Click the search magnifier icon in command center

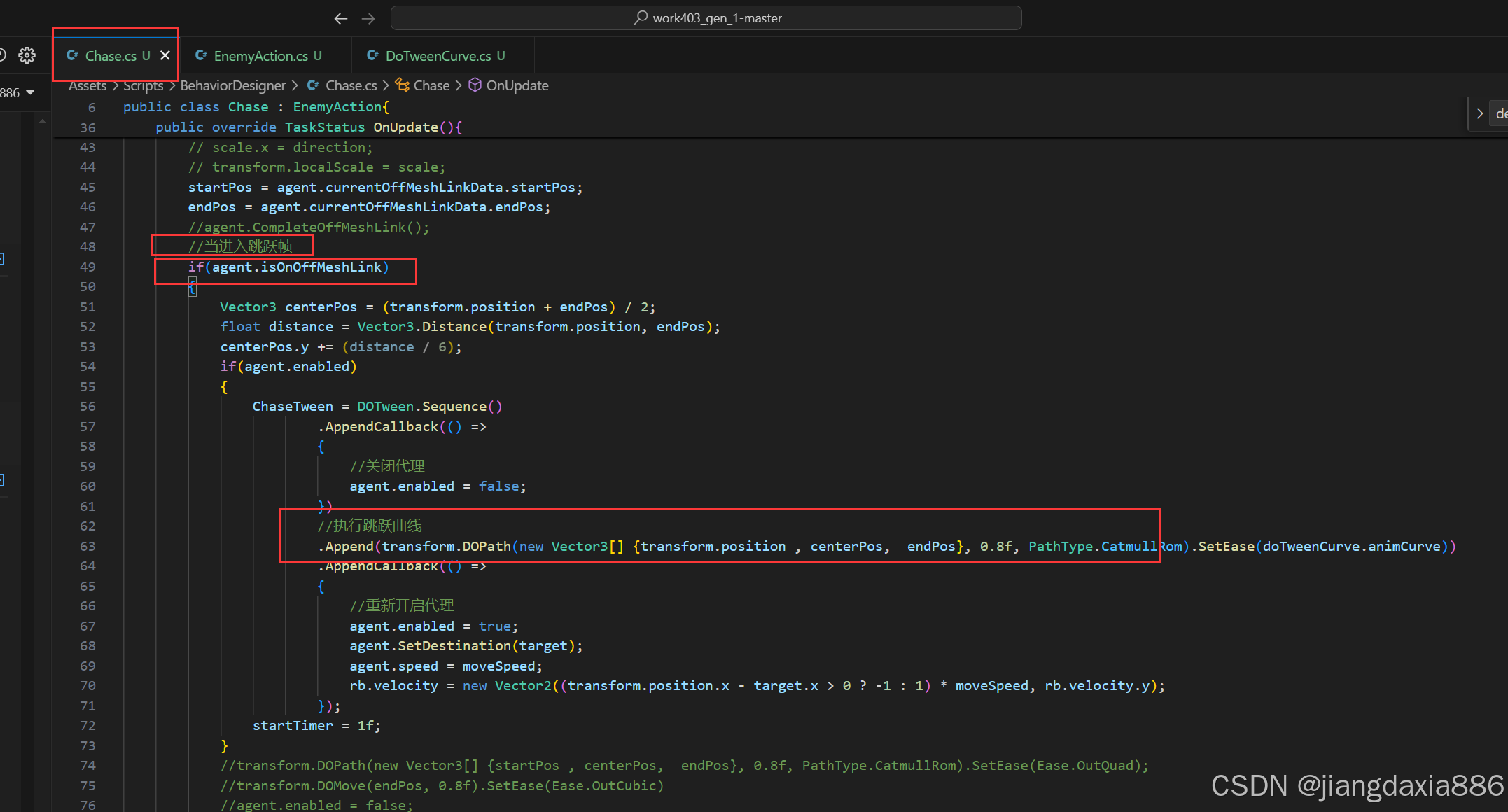tap(640, 17)
